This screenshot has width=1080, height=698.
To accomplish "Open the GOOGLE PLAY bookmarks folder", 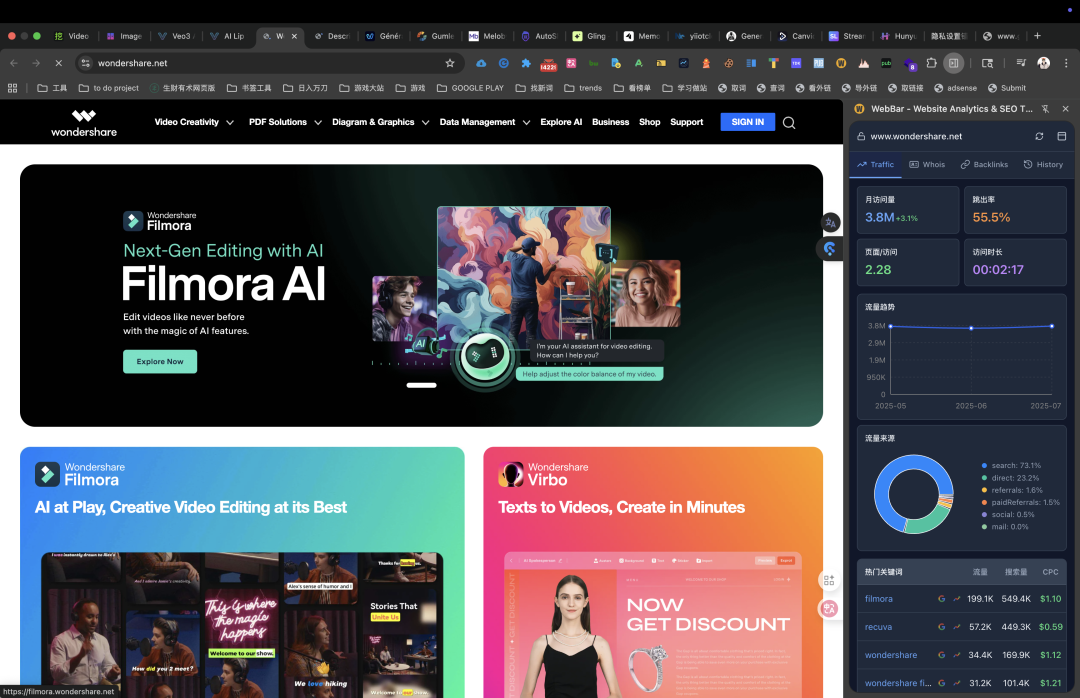I will [x=470, y=88].
